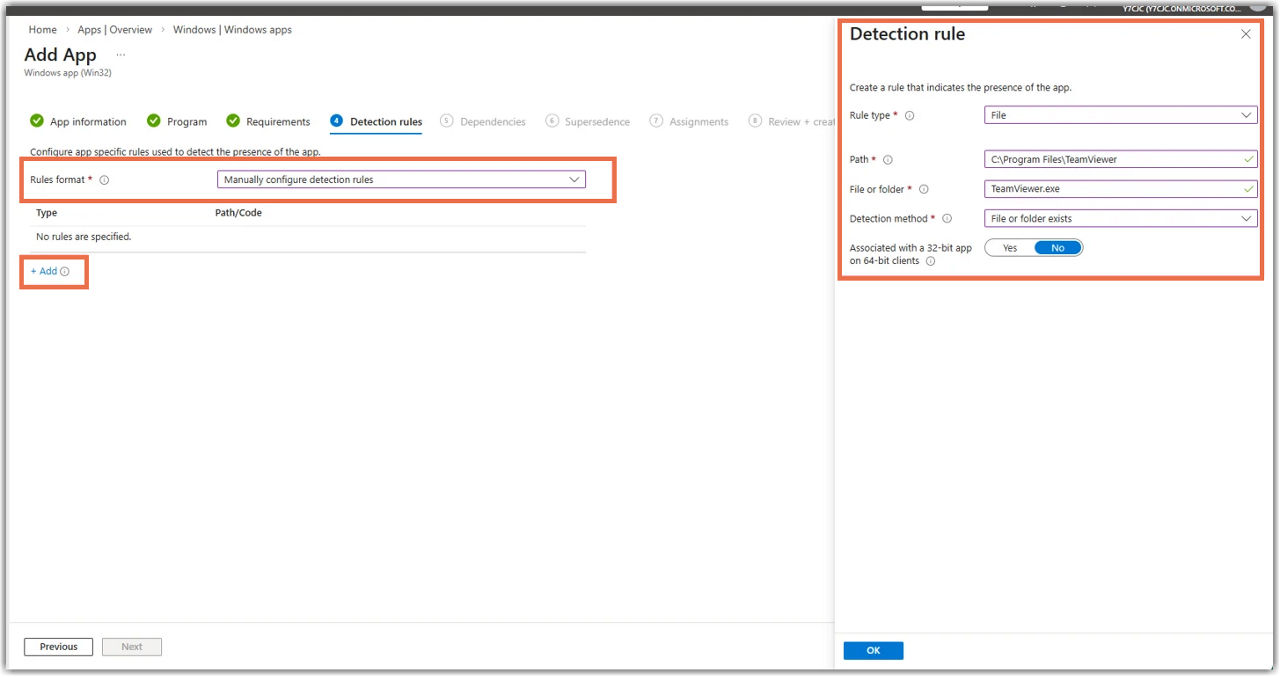Click the OK button in Detection rule pane
The image size is (1280, 677).
872,650
